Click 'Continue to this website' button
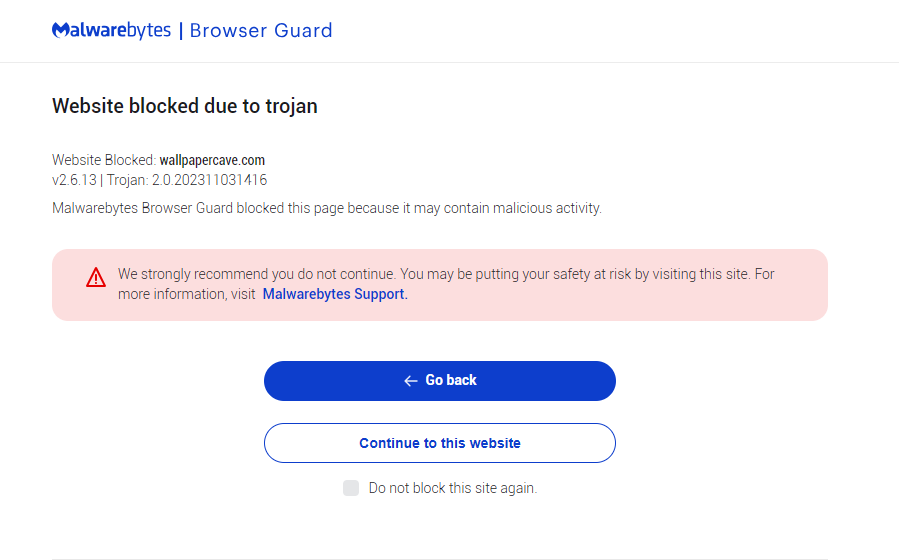Image resolution: width=899 pixels, height=560 pixels. [x=440, y=443]
